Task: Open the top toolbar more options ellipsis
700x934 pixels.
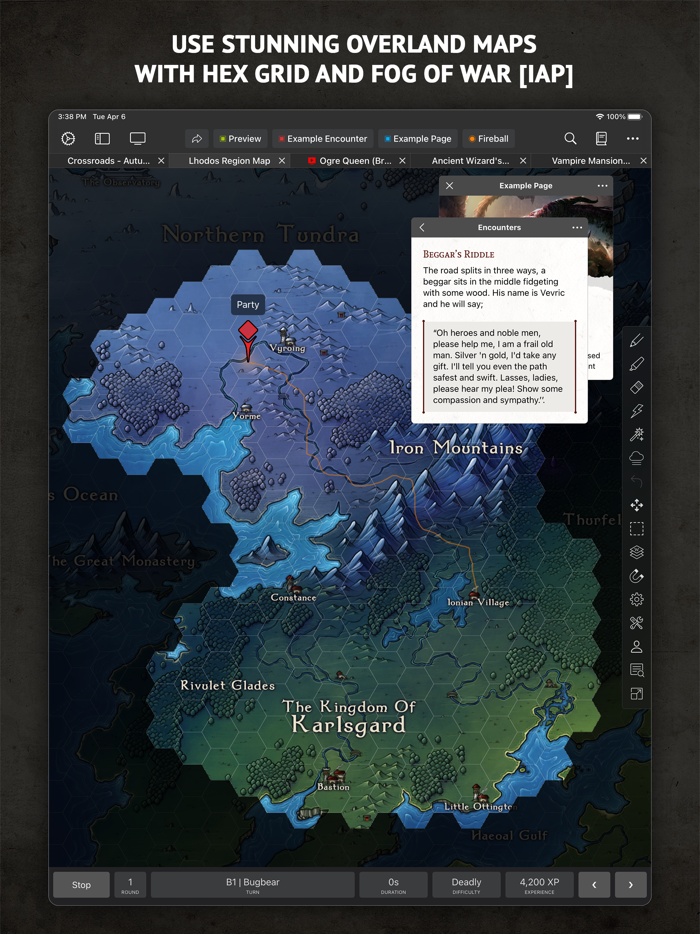Action: click(x=633, y=139)
